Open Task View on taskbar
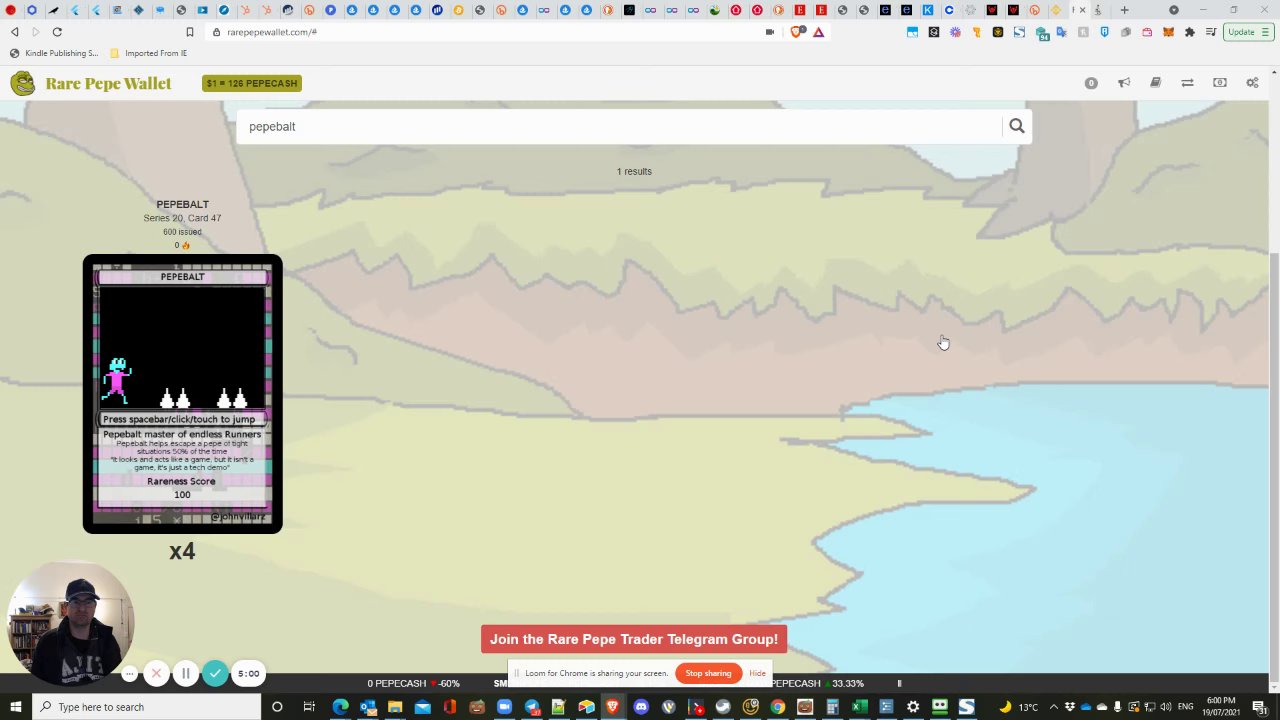1280x720 pixels. coord(309,707)
